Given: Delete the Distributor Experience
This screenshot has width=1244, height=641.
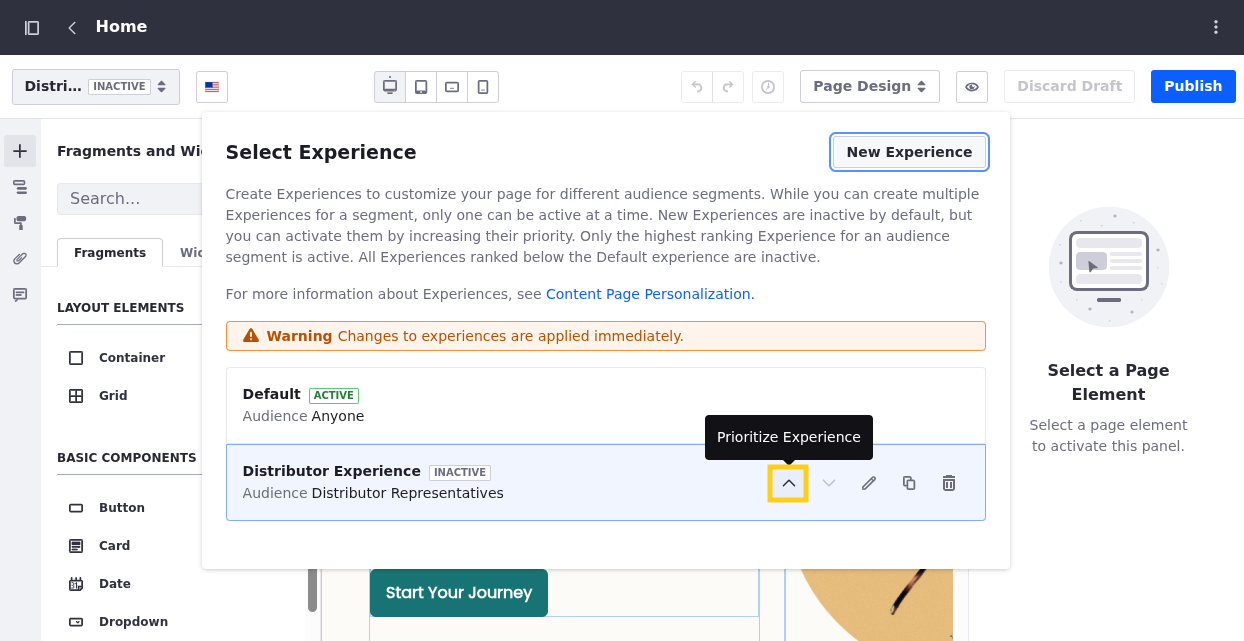Looking at the screenshot, I should pyautogui.click(x=949, y=483).
